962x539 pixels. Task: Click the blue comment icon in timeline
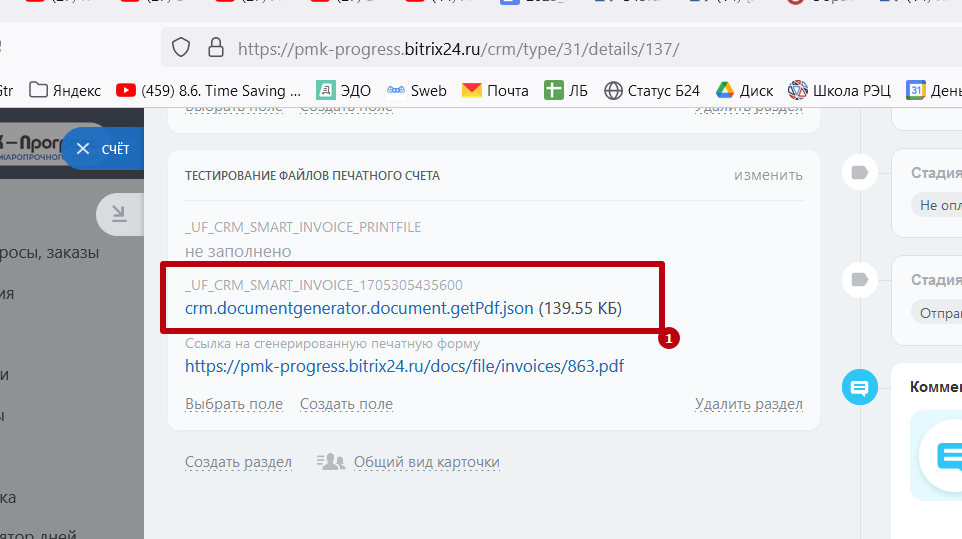858,386
